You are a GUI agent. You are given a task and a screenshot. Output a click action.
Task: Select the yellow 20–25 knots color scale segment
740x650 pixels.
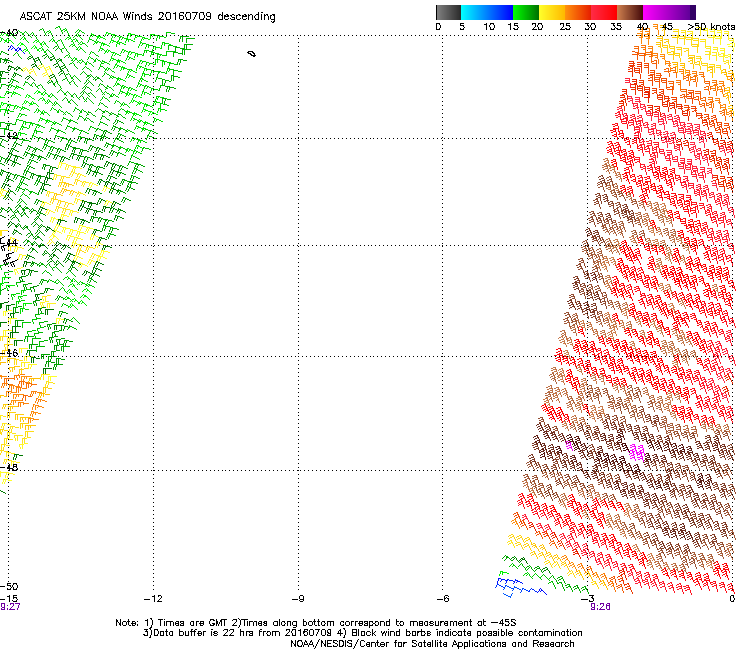[552, 12]
